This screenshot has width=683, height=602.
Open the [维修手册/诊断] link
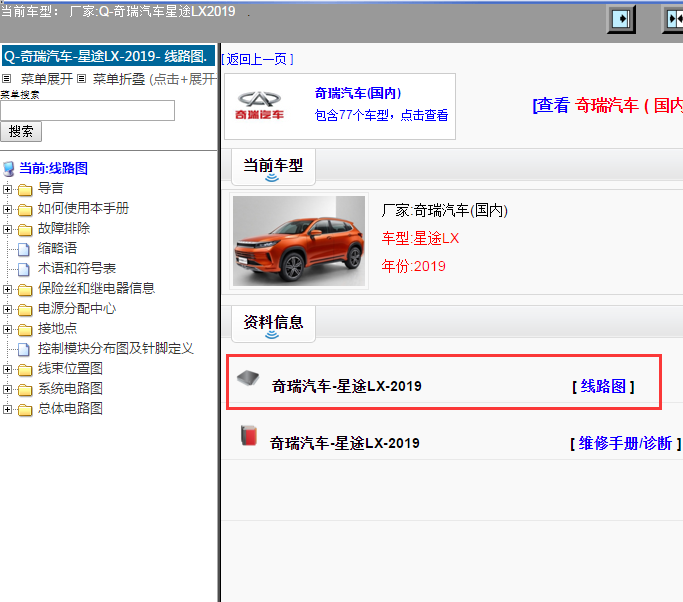626,443
